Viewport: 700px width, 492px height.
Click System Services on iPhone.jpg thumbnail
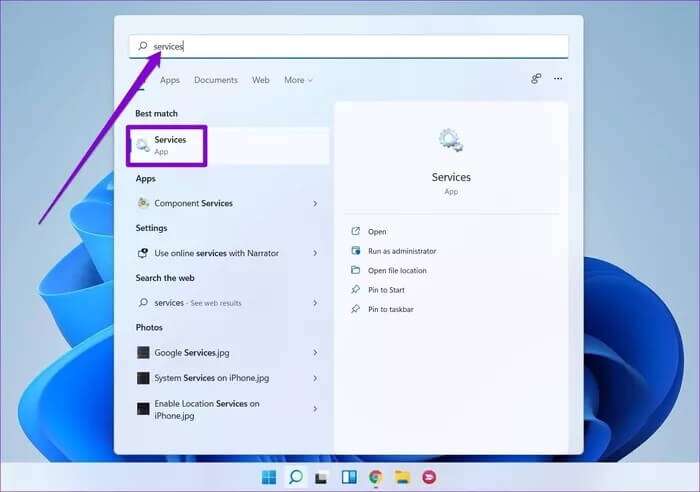(x=143, y=378)
